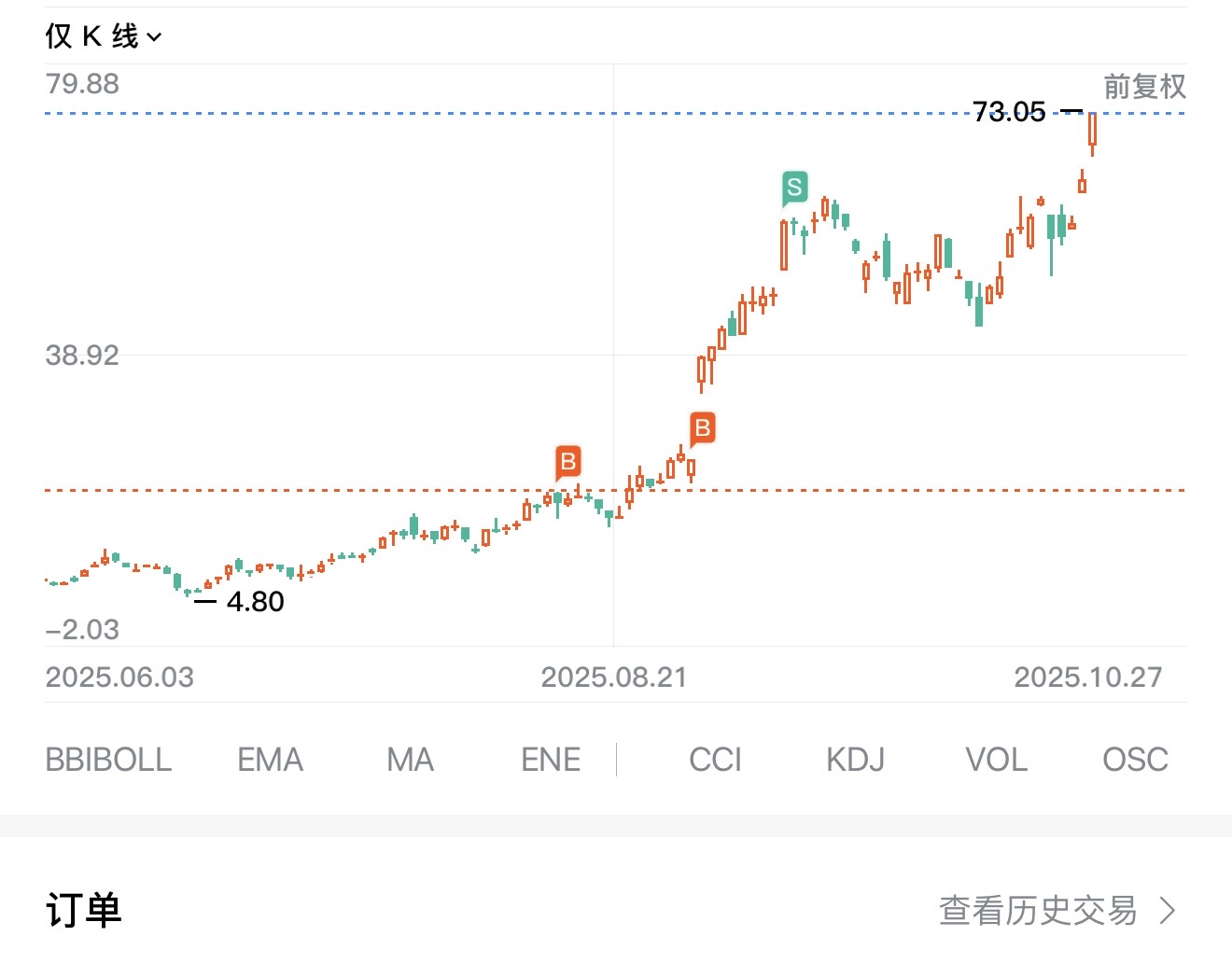Screen dimensions: 1232x964
Task: Select the KDJ indicator
Action: tap(855, 760)
